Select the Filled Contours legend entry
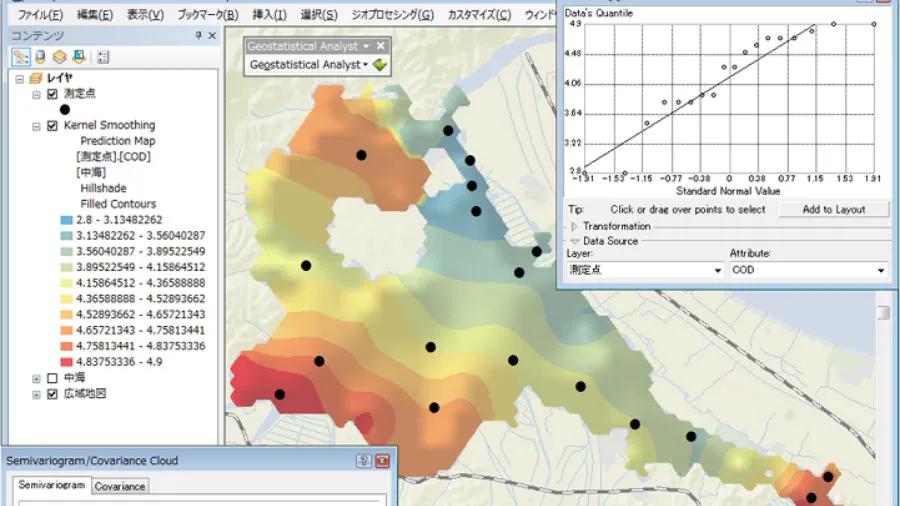 point(118,204)
